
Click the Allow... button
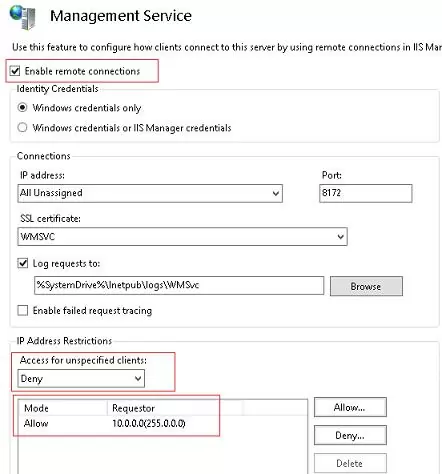point(350,407)
